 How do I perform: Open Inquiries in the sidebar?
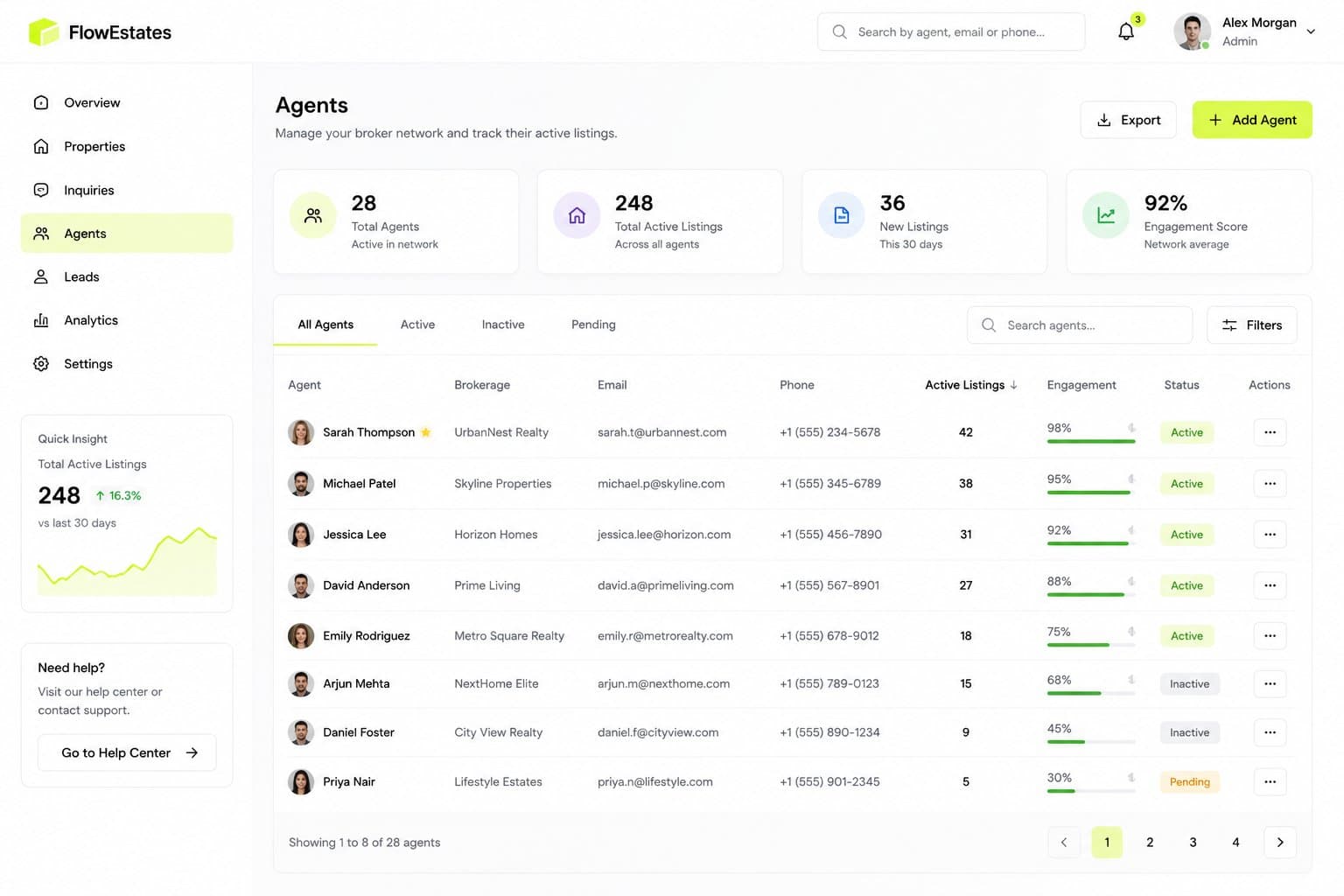pos(127,190)
